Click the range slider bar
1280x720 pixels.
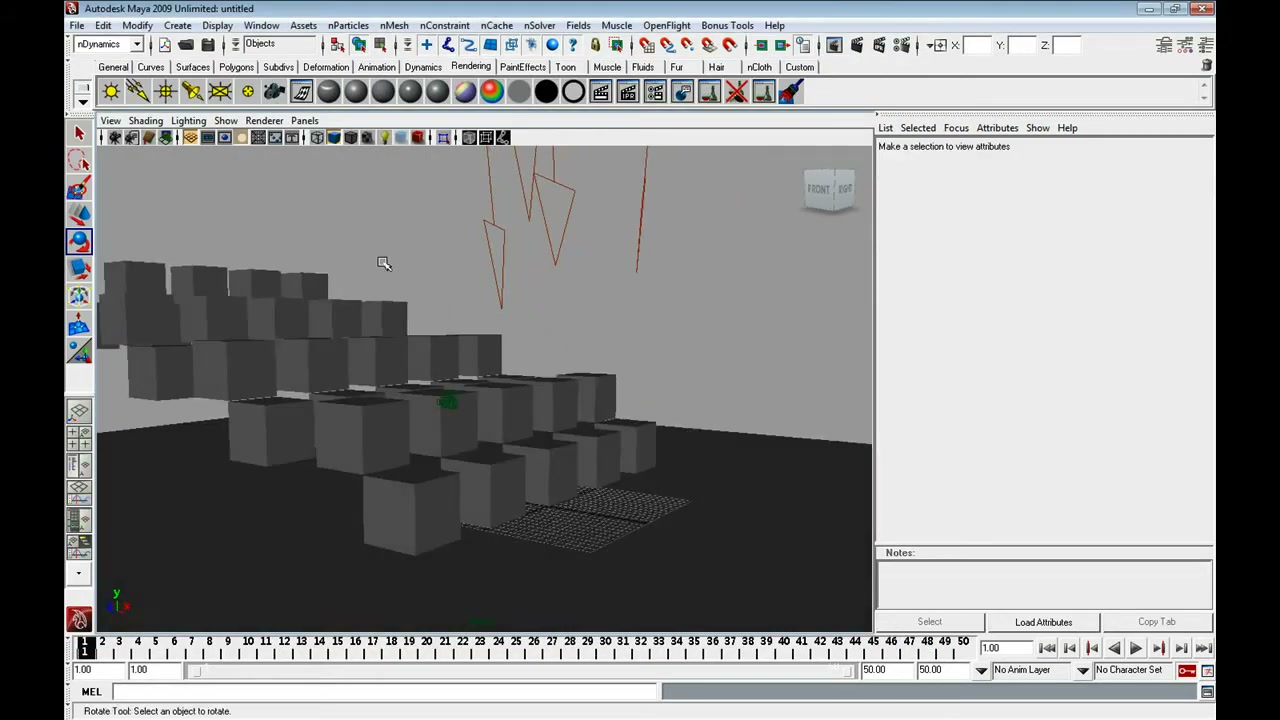pos(520,671)
